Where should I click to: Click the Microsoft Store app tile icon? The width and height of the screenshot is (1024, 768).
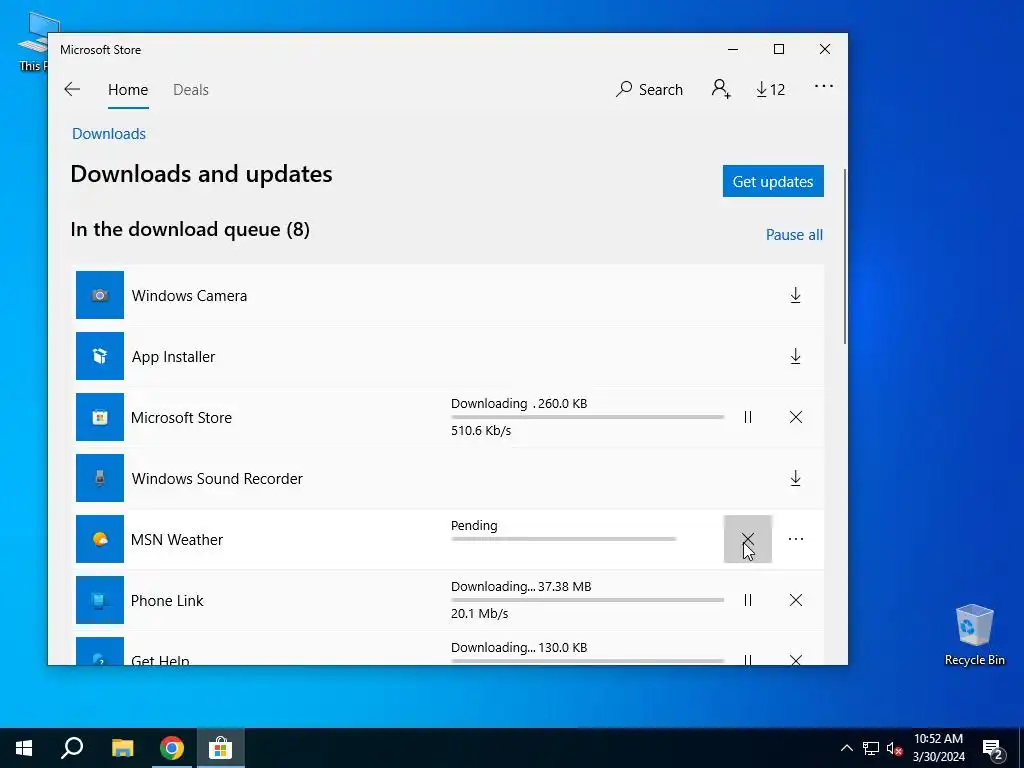100,417
